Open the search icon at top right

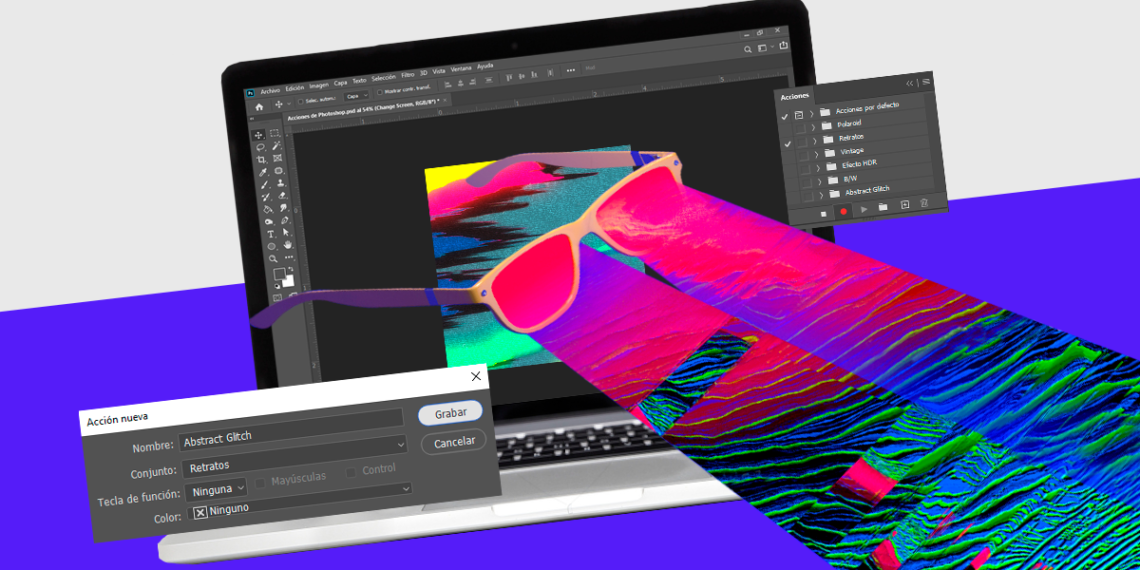[748, 49]
